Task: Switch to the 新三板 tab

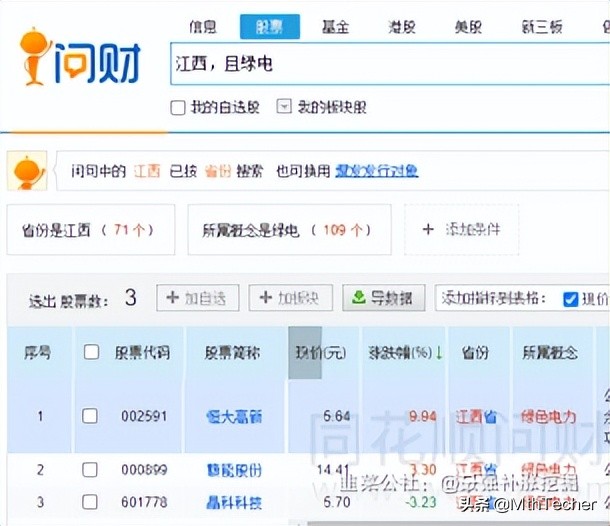Action: (542, 27)
